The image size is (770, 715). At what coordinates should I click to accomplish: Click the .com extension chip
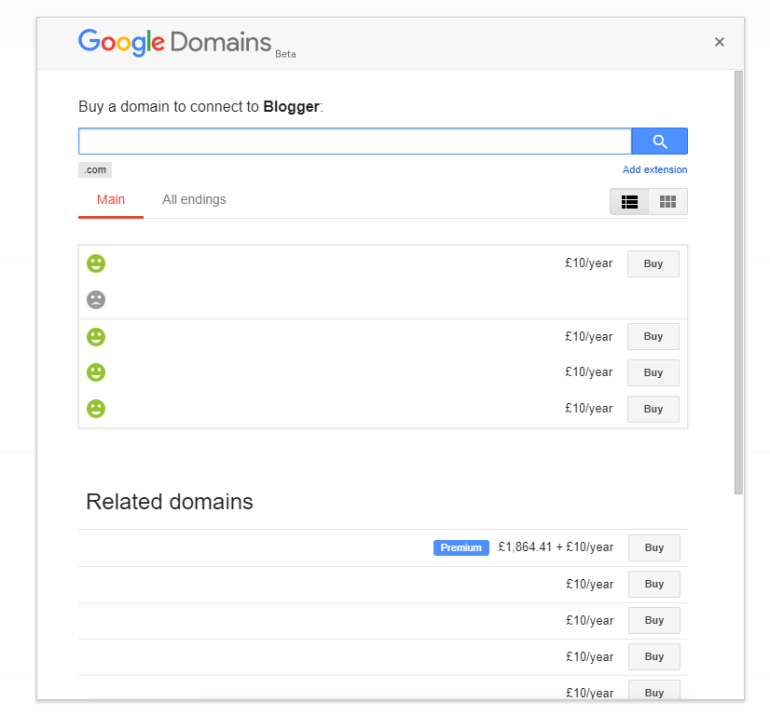(x=95, y=170)
